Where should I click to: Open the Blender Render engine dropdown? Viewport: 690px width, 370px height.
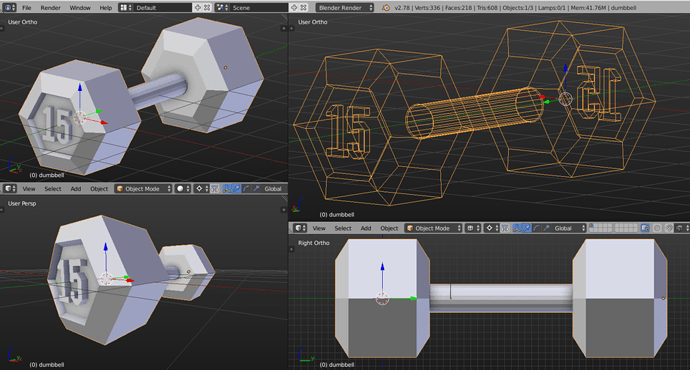point(345,7)
